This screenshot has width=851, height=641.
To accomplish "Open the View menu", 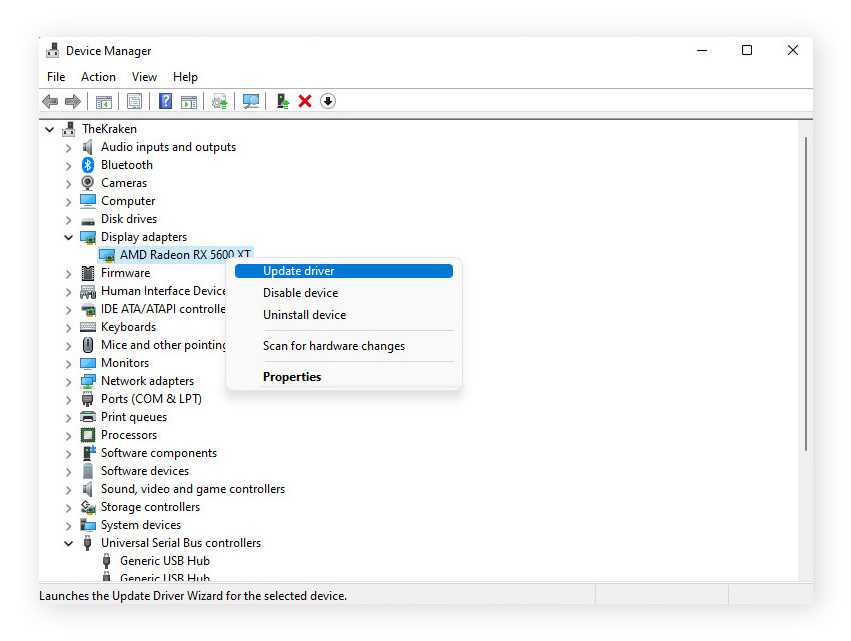I will click(x=144, y=77).
